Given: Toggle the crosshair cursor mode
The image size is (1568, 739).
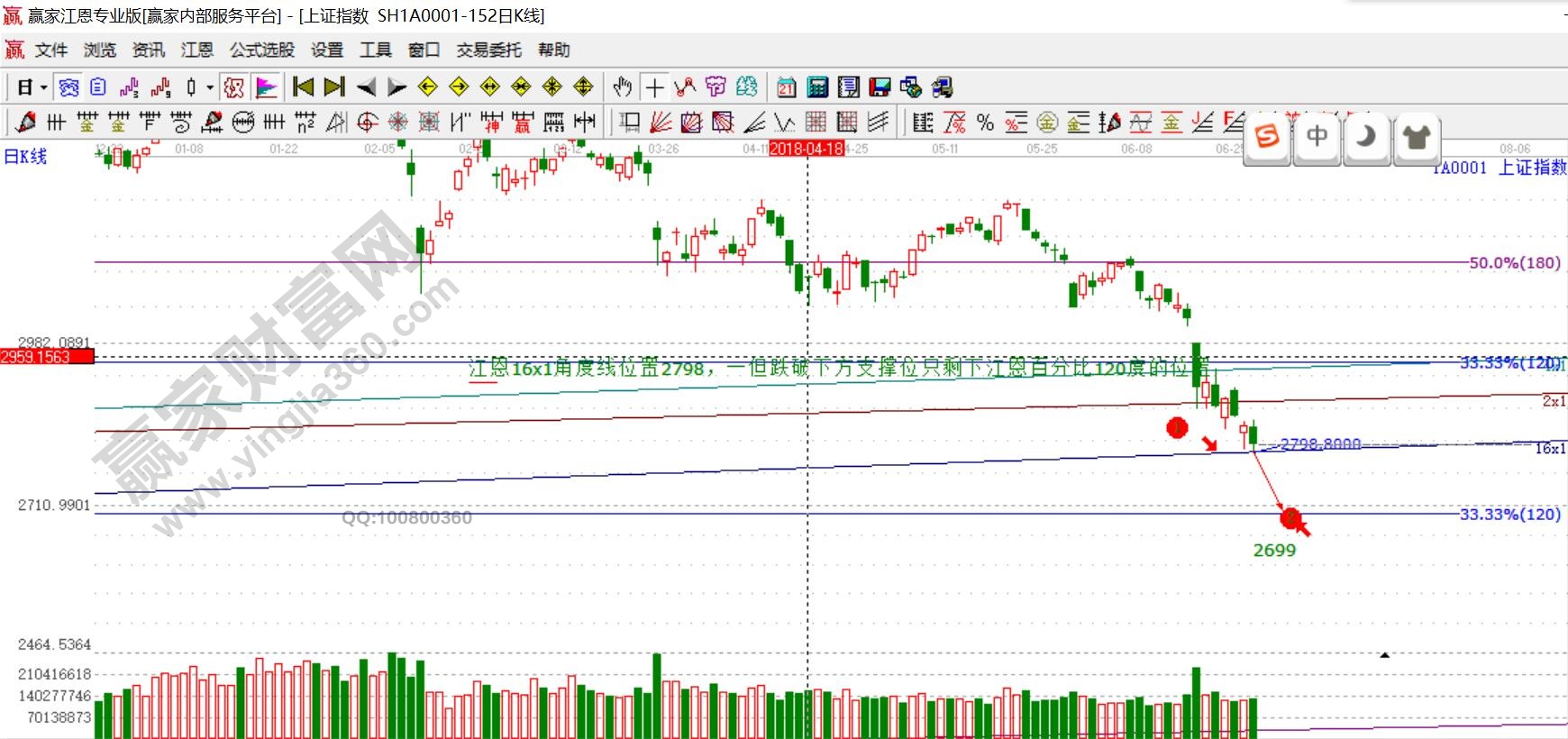Looking at the screenshot, I should pyautogui.click(x=655, y=87).
